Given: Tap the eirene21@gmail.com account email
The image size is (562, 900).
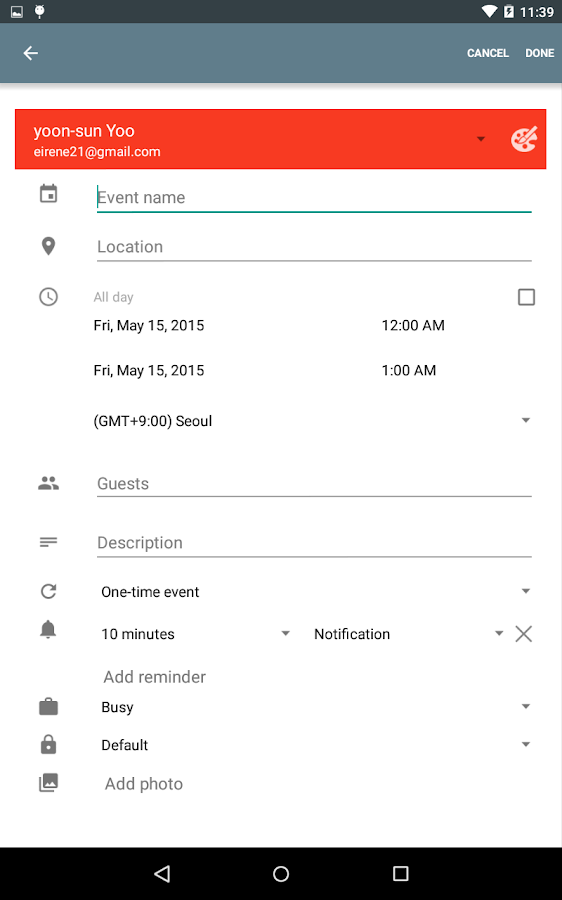Looking at the screenshot, I should point(97,152).
